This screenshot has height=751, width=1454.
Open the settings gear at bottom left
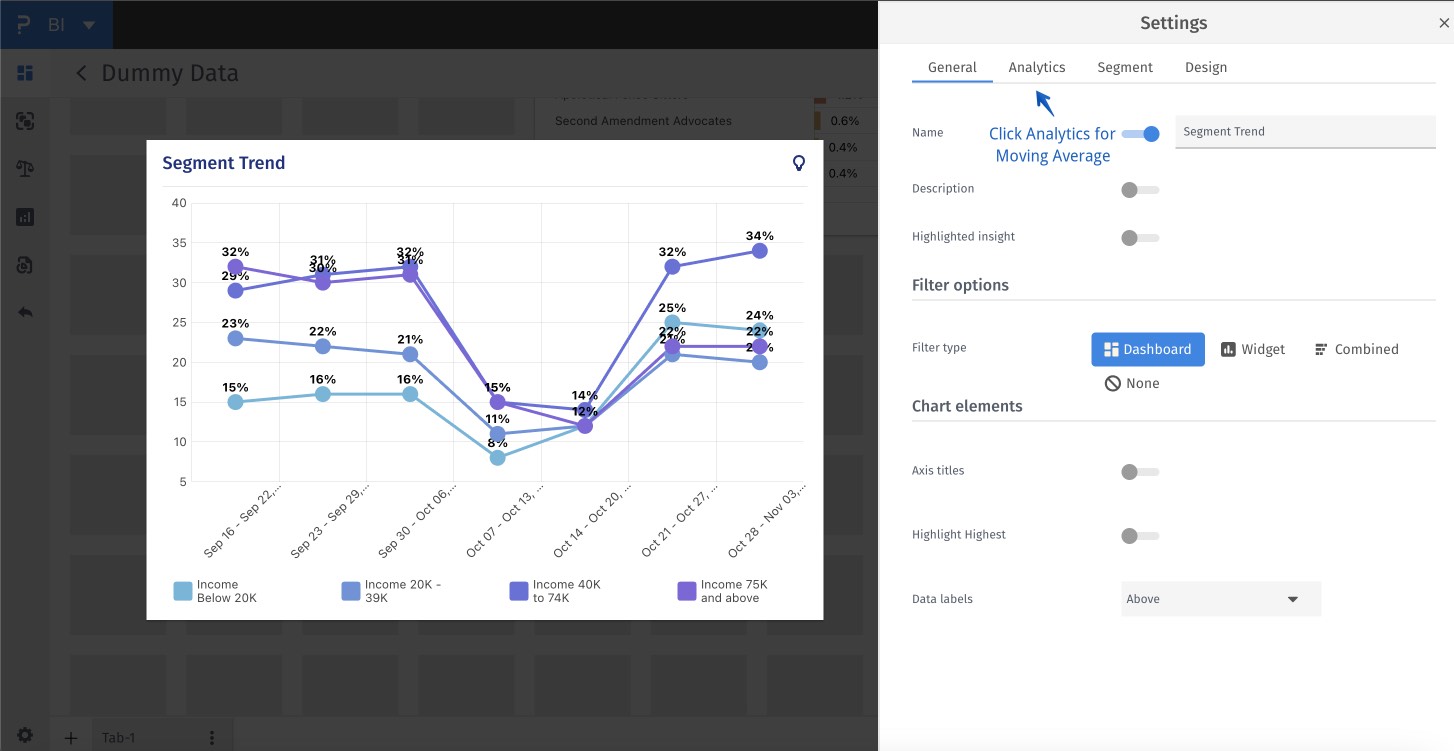(25, 735)
